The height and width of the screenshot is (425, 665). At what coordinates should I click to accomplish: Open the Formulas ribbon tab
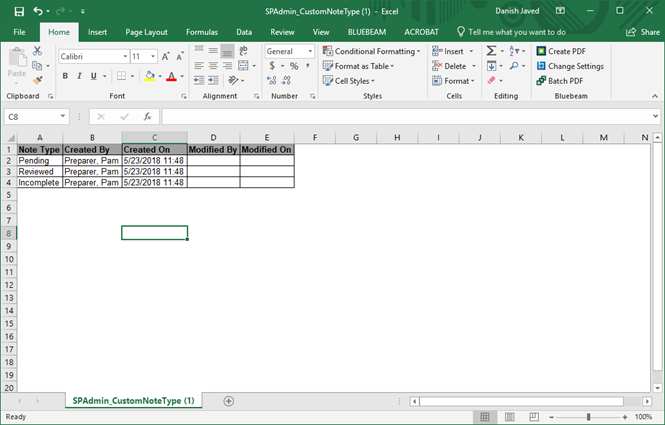point(201,32)
